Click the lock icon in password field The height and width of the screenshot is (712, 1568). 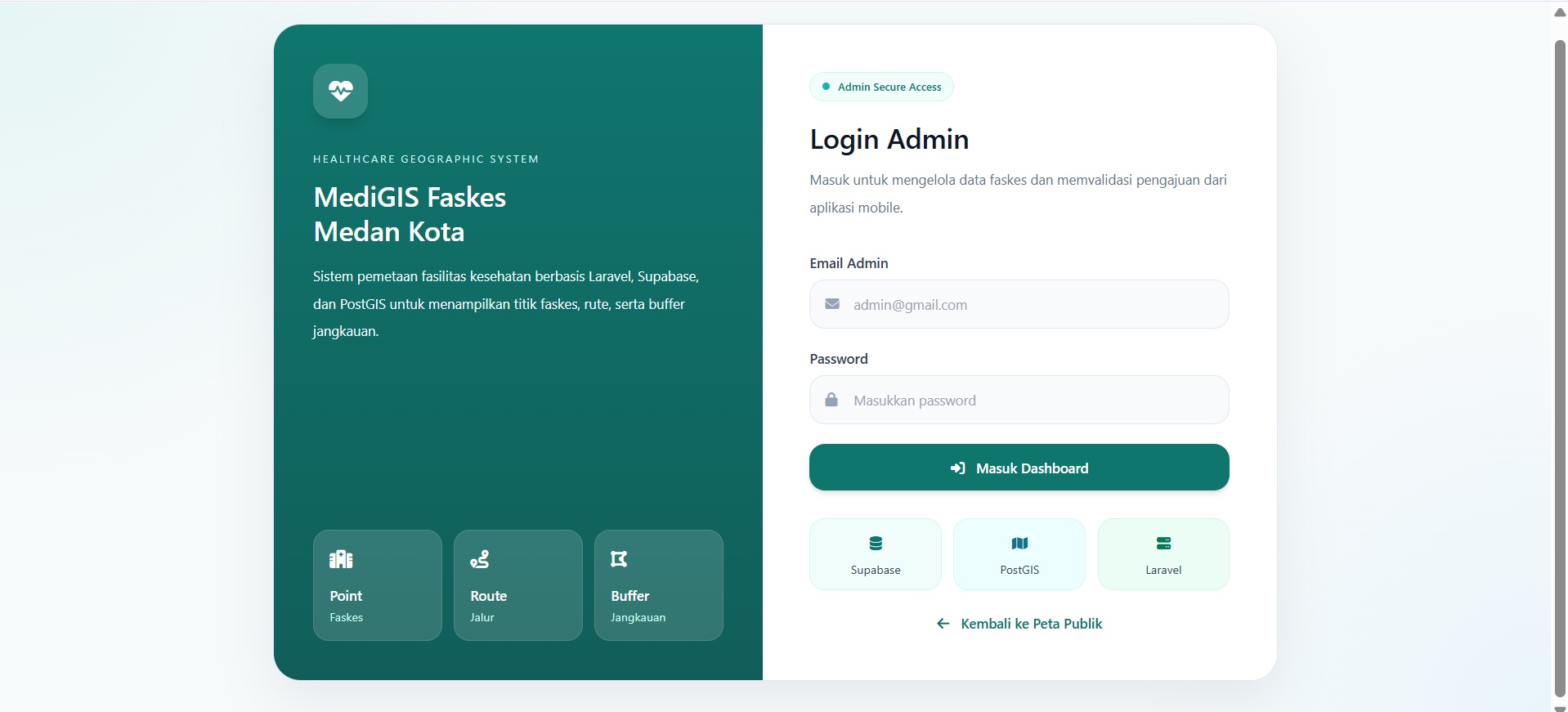pos(831,400)
